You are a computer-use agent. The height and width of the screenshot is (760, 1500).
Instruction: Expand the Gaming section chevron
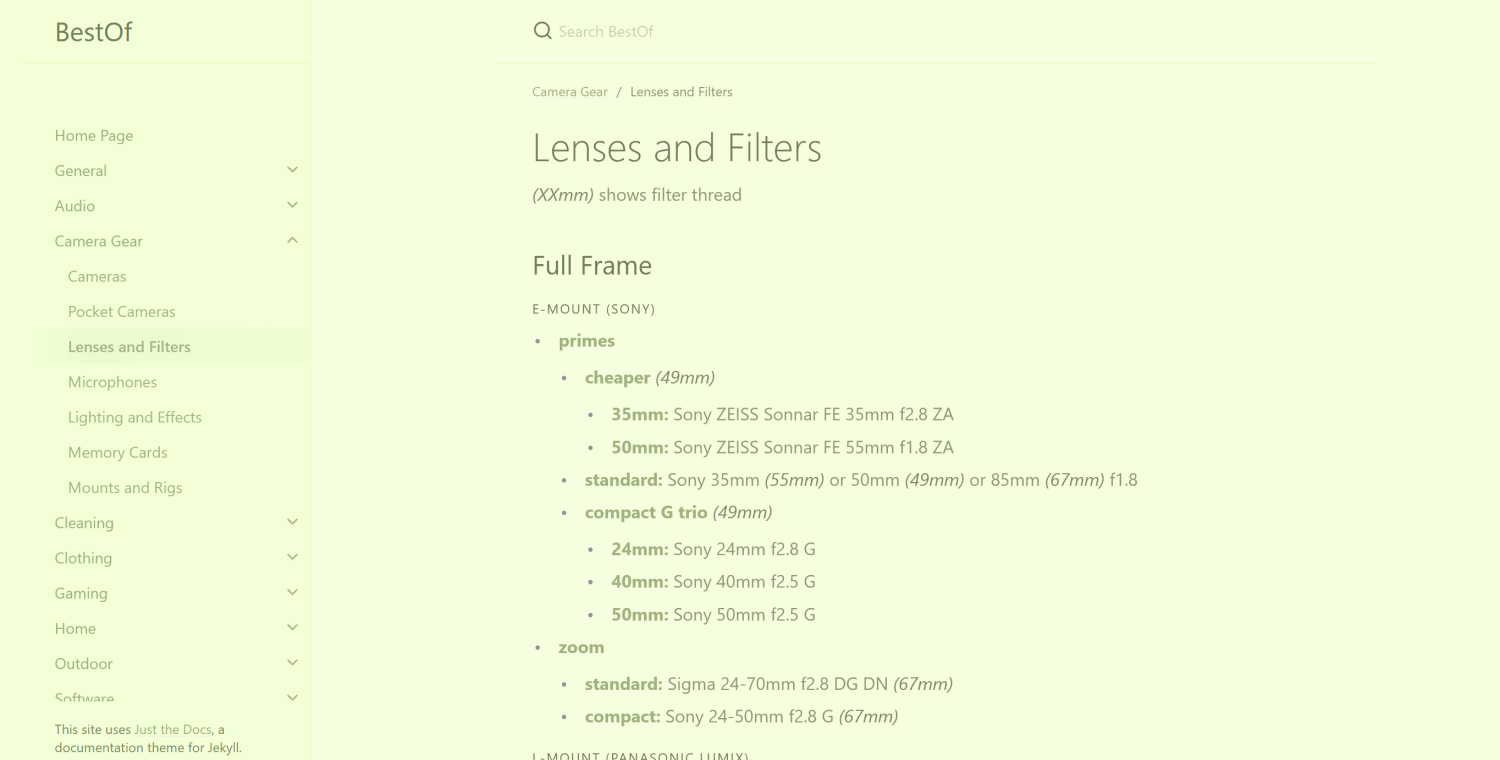[292, 592]
